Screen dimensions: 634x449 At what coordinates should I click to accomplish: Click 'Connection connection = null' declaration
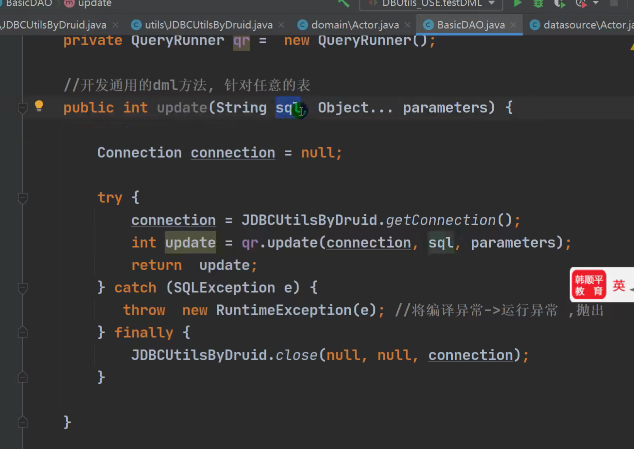tap(220, 153)
